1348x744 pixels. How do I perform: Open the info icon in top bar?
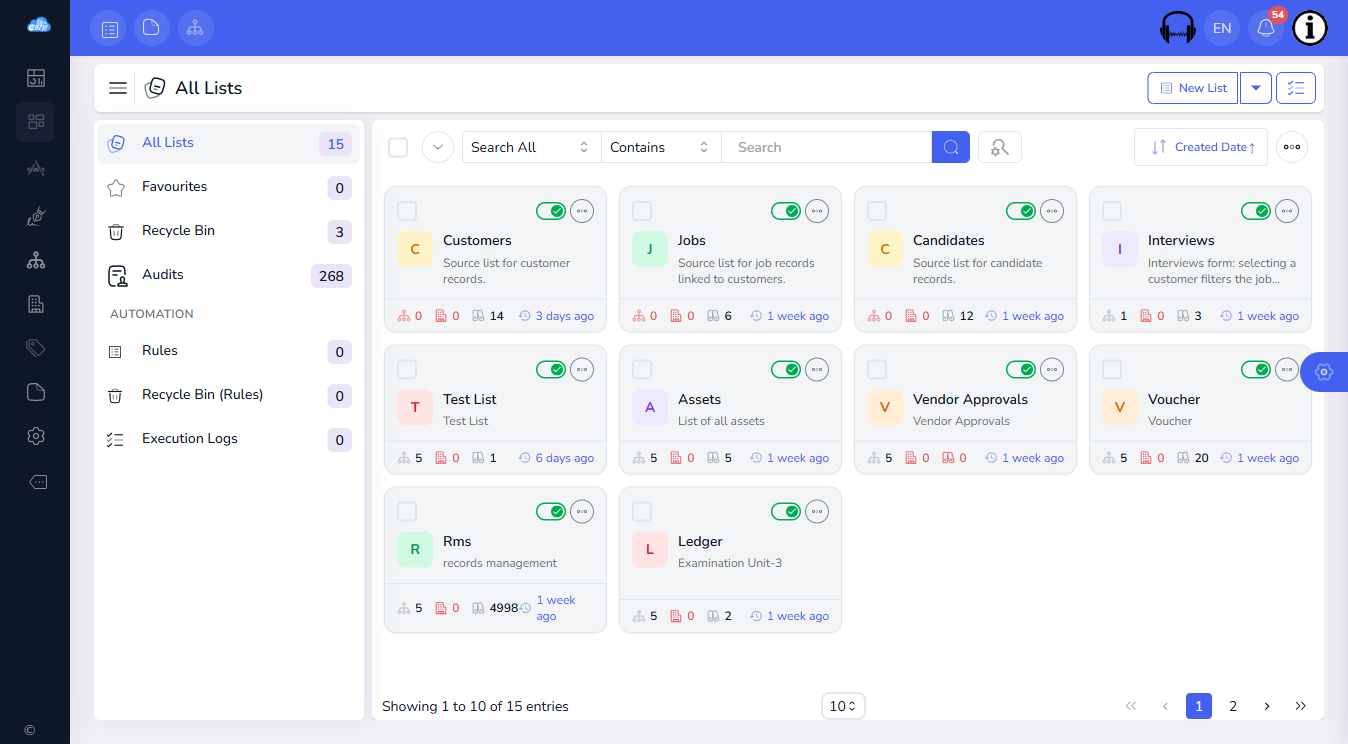point(1310,28)
